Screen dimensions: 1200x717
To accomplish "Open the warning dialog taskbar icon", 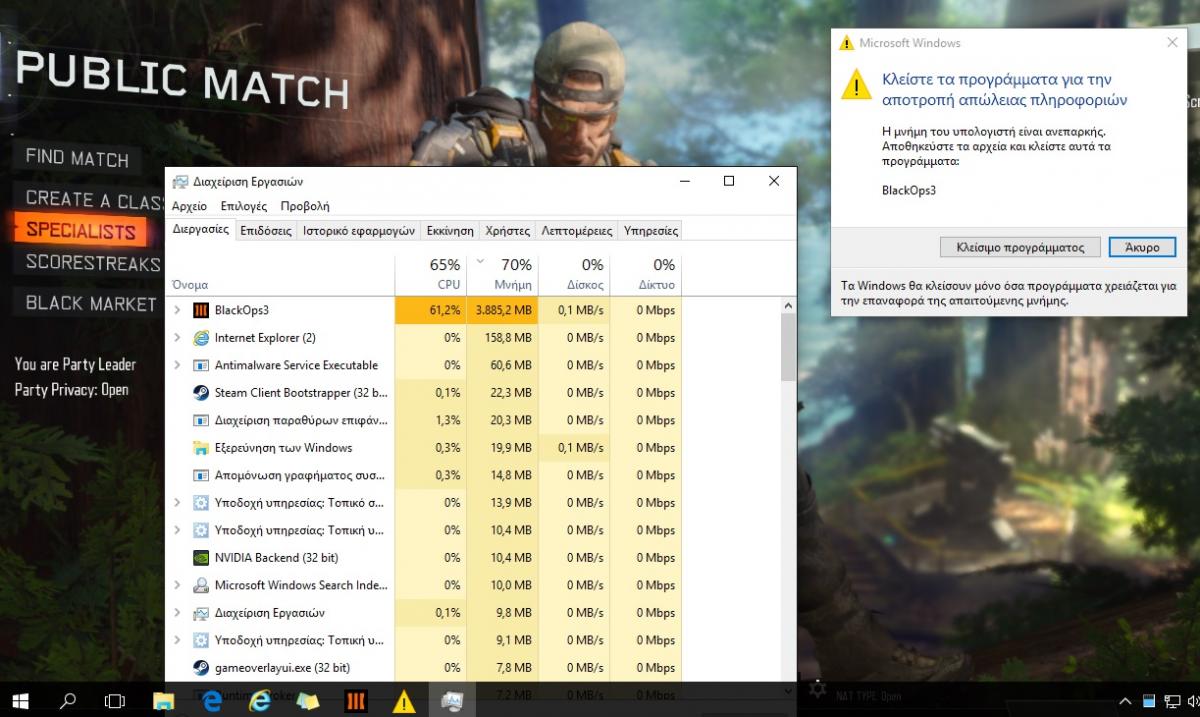I will tap(403, 701).
